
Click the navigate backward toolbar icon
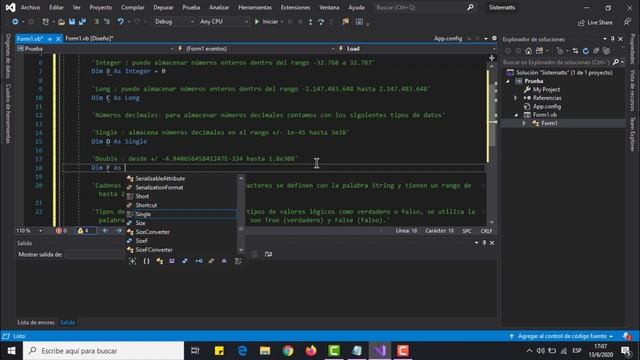15,22
